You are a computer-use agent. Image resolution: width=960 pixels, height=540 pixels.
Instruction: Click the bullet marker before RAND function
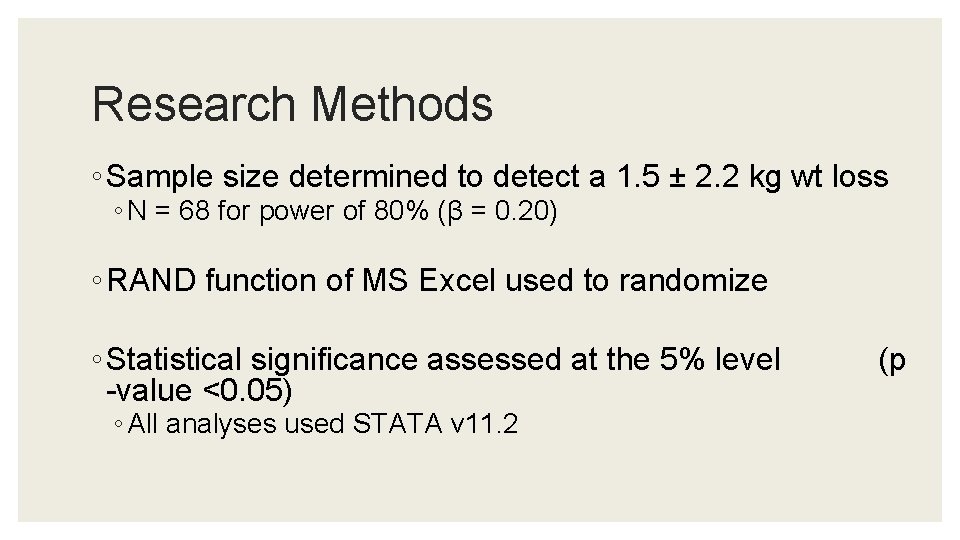click(97, 281)
